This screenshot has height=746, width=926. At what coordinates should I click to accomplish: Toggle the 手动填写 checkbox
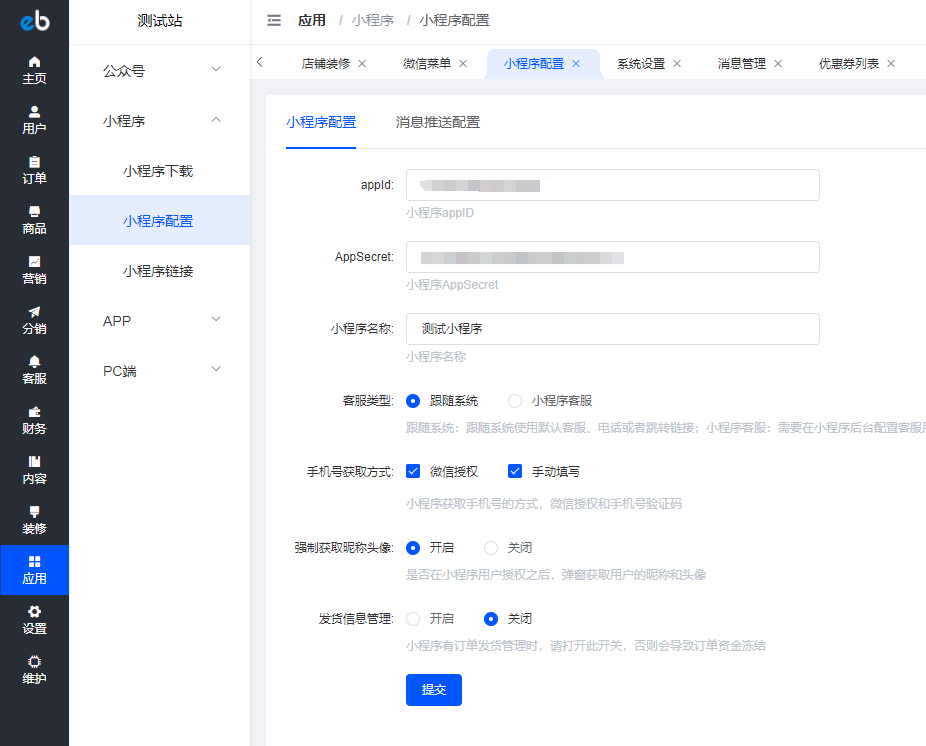515,471
